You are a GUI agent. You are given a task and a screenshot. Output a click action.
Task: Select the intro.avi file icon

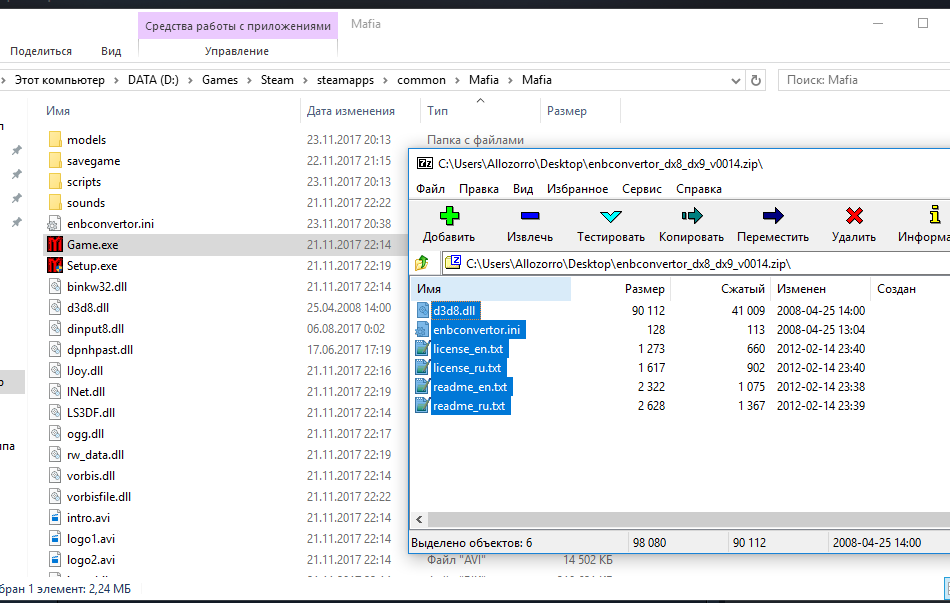[x=55, y=518]
